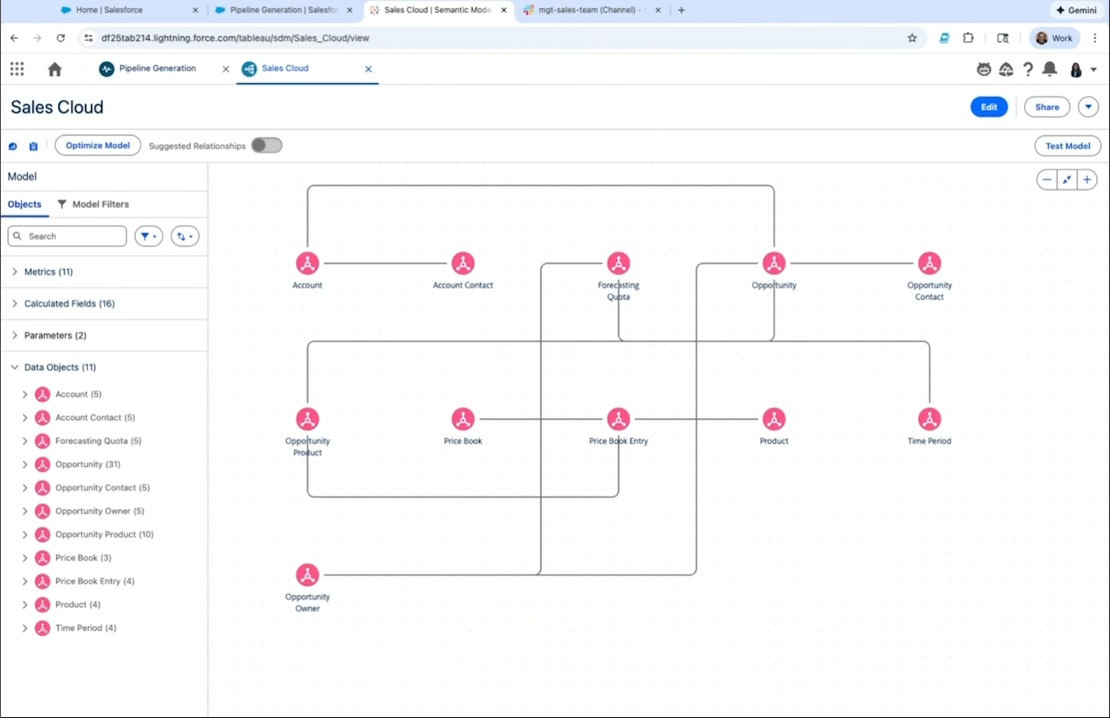Select Time Period (4) in object list
1110x718 pixels.
coord(86,628)
